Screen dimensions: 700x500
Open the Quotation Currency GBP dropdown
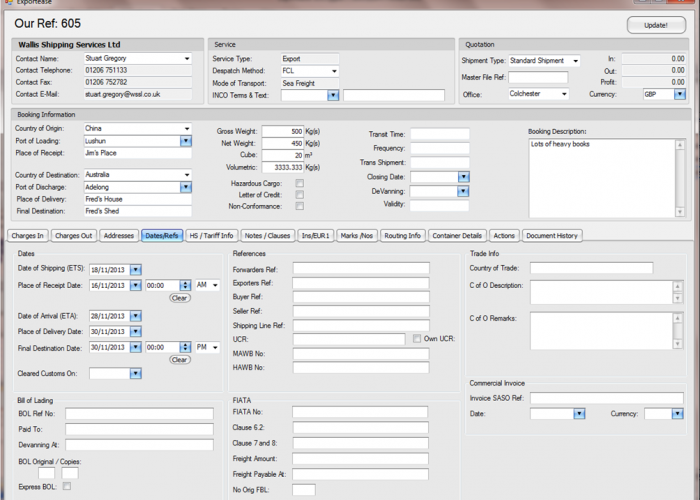(x=679, y=94)
